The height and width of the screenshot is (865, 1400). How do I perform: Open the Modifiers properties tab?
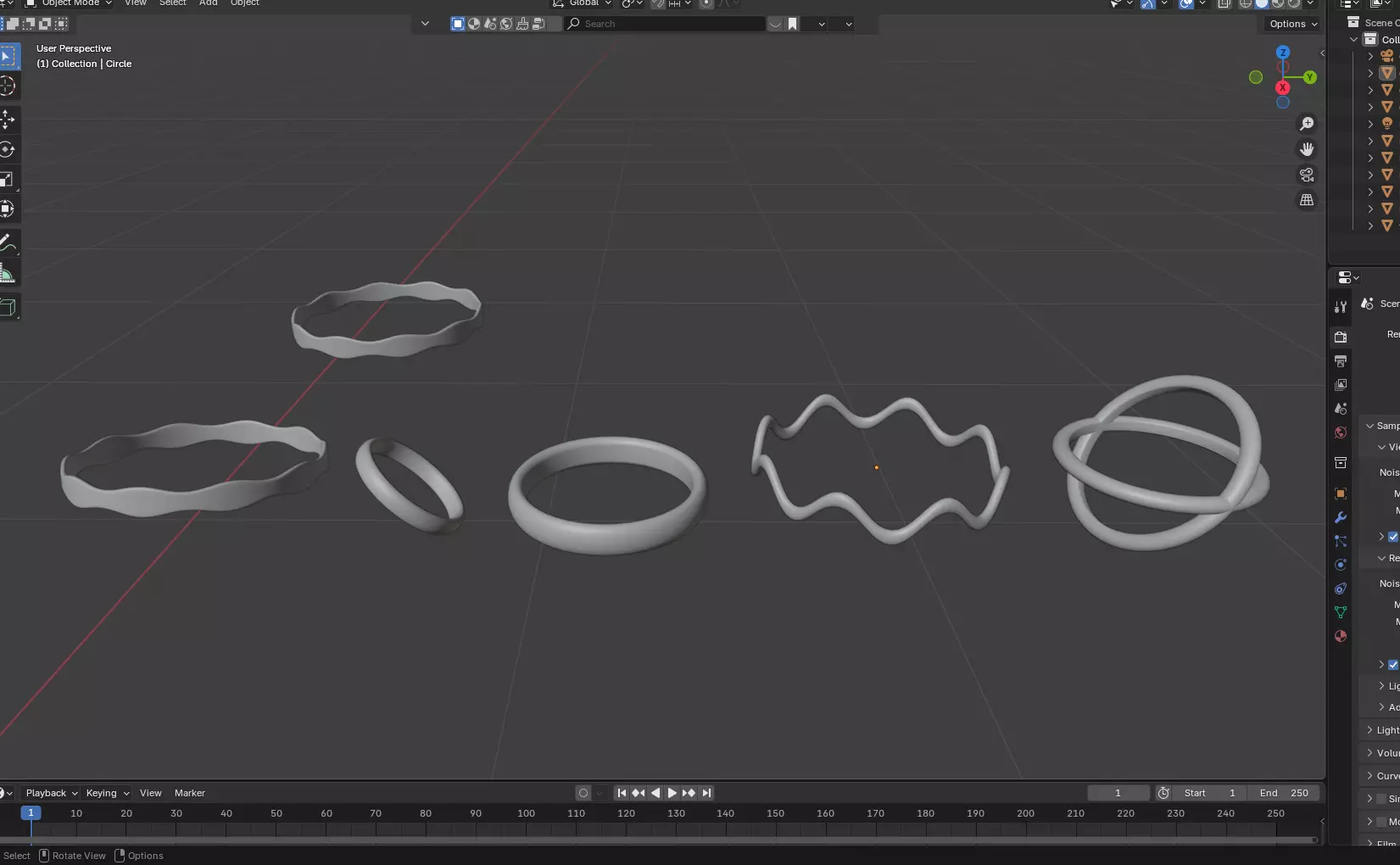[1341, 517]
